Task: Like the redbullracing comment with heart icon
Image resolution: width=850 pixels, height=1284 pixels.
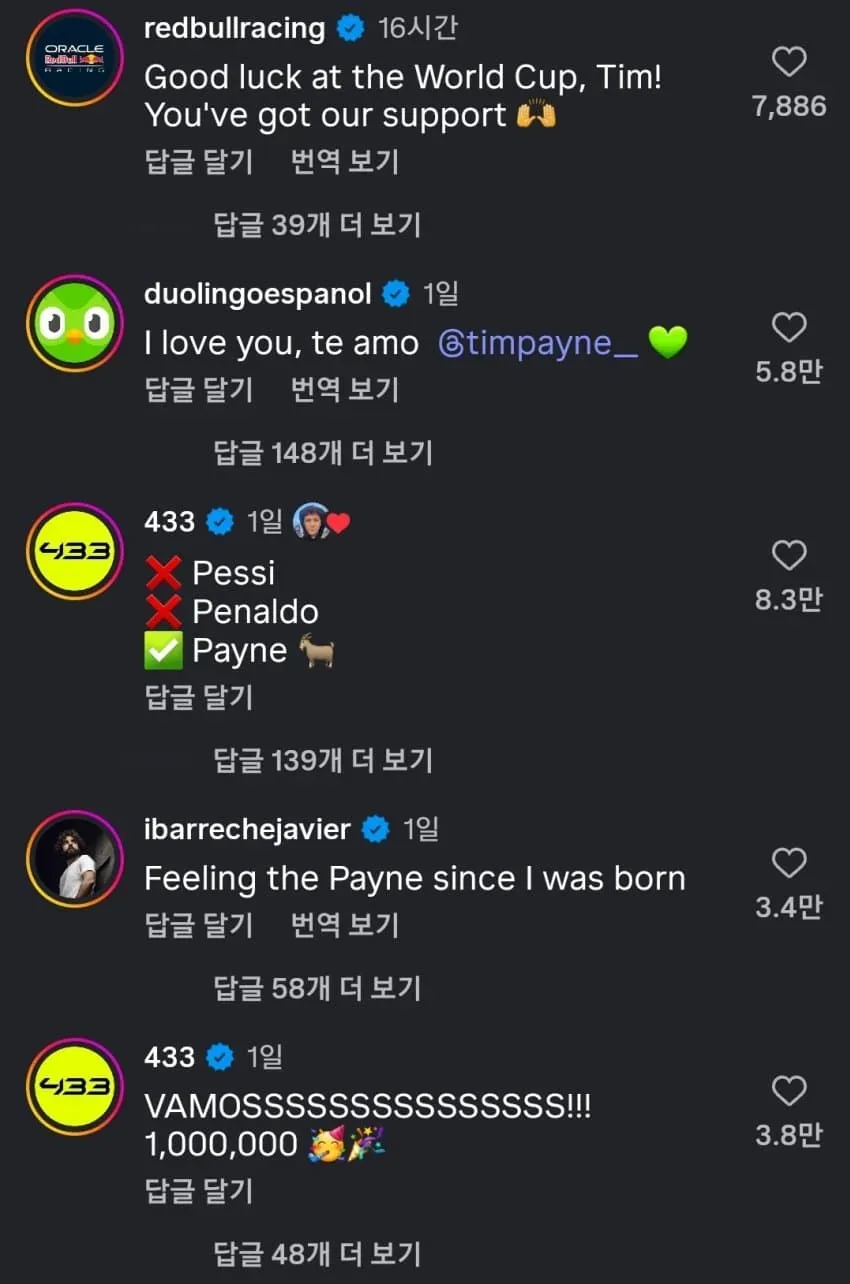Action: (x=790, y=62)
